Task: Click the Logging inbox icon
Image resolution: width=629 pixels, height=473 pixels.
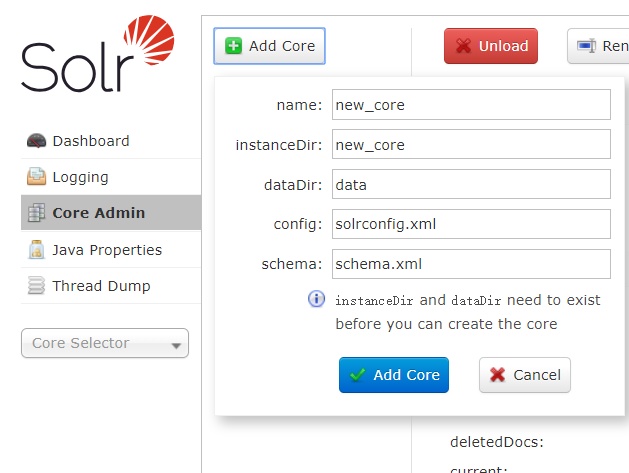Action: click(x=36, y=177)
